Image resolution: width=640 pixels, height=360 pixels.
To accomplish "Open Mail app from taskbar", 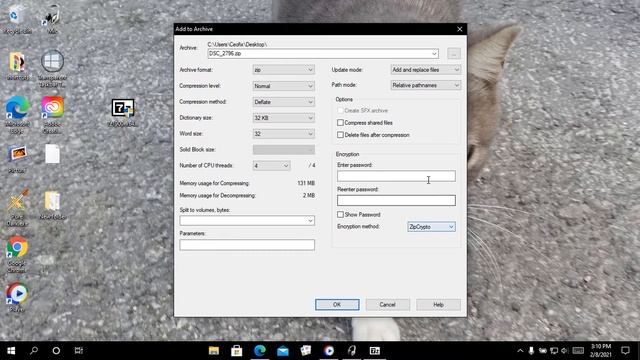I will tap(283, 351).
